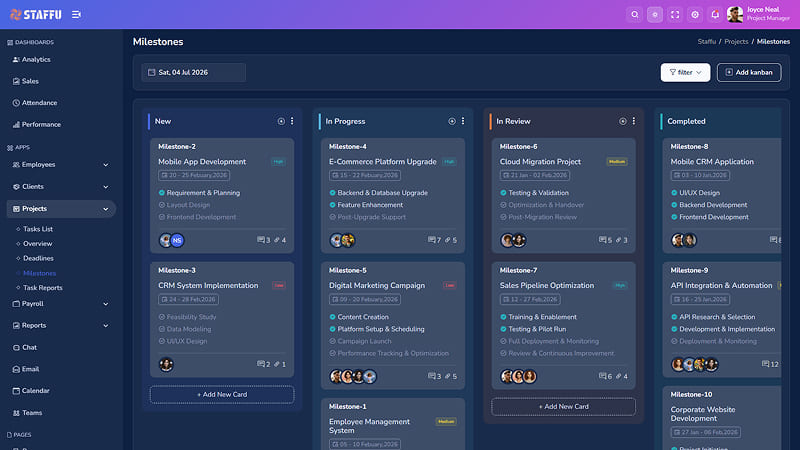
Task: Open Analytics dashboard
Action: [x=36, y=60]
